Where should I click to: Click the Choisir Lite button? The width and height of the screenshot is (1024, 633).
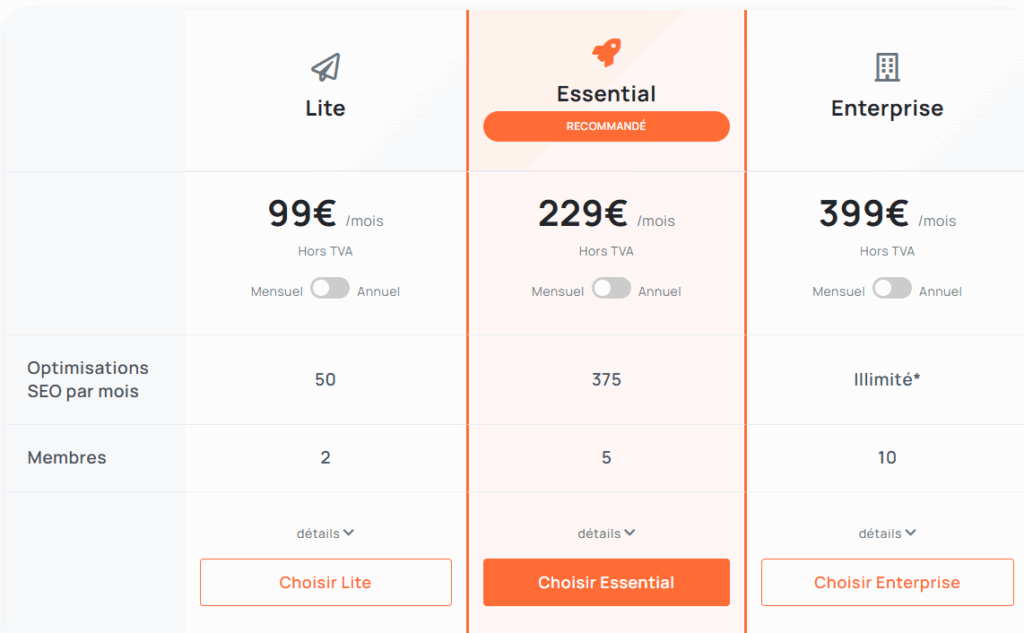[325, 582]
